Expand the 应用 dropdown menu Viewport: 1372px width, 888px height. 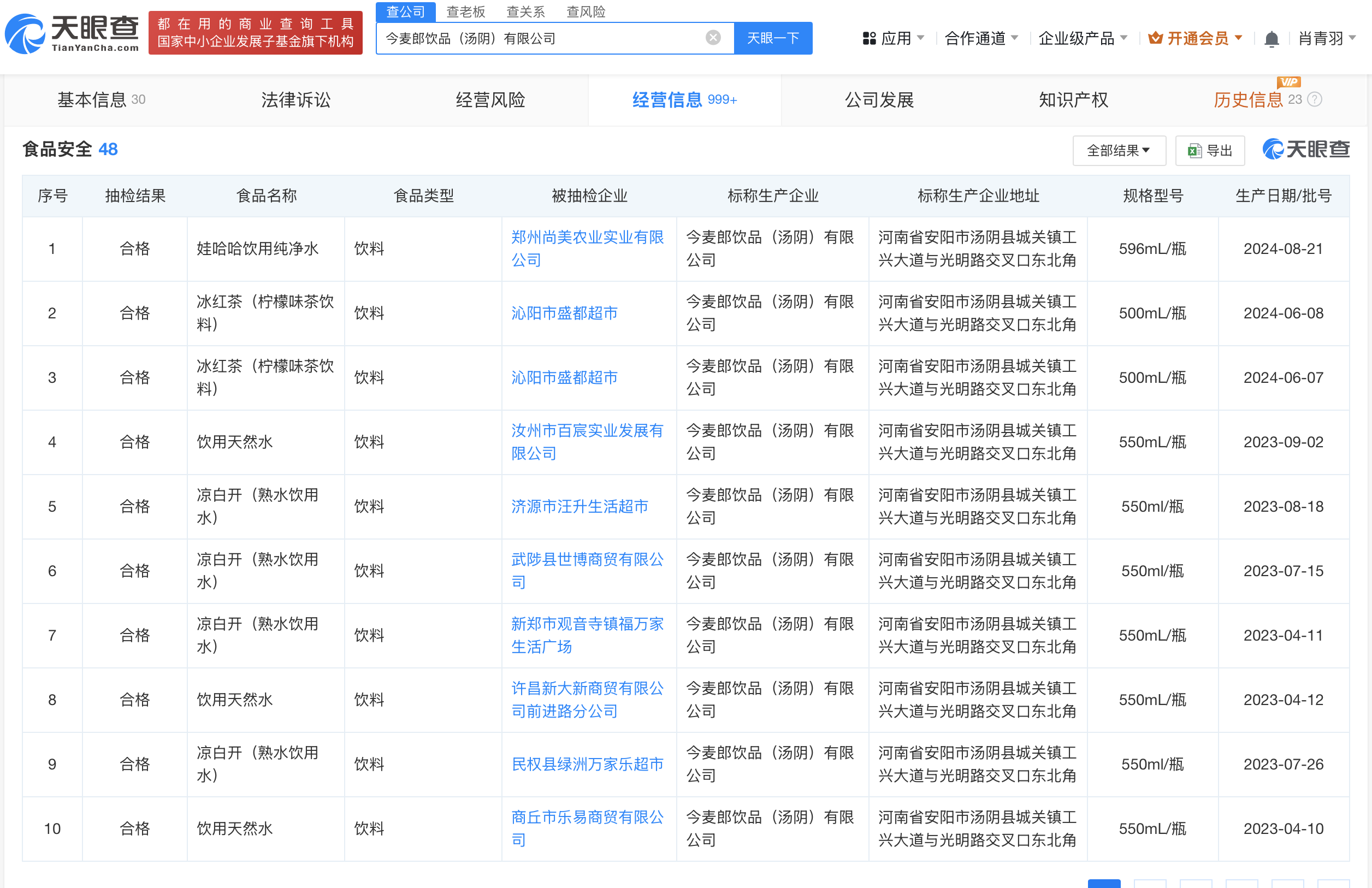click(x=921, y=38)
